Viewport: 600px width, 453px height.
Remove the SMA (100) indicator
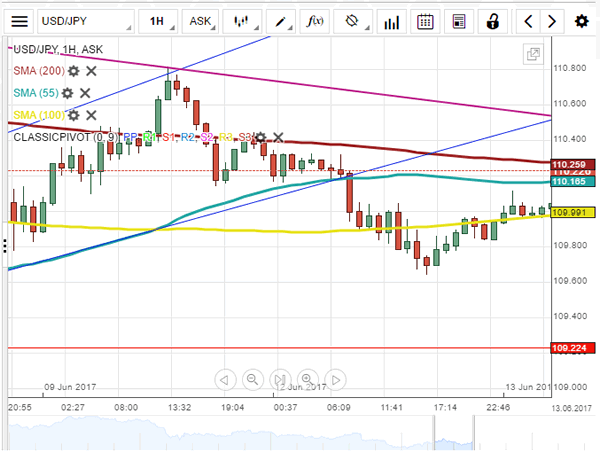(x=90, y=115)
